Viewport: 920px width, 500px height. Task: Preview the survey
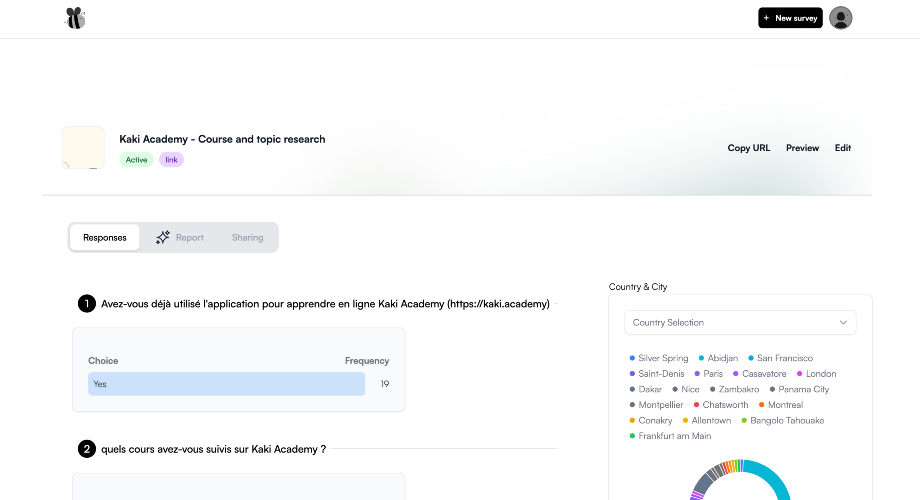tap(802, 148)
